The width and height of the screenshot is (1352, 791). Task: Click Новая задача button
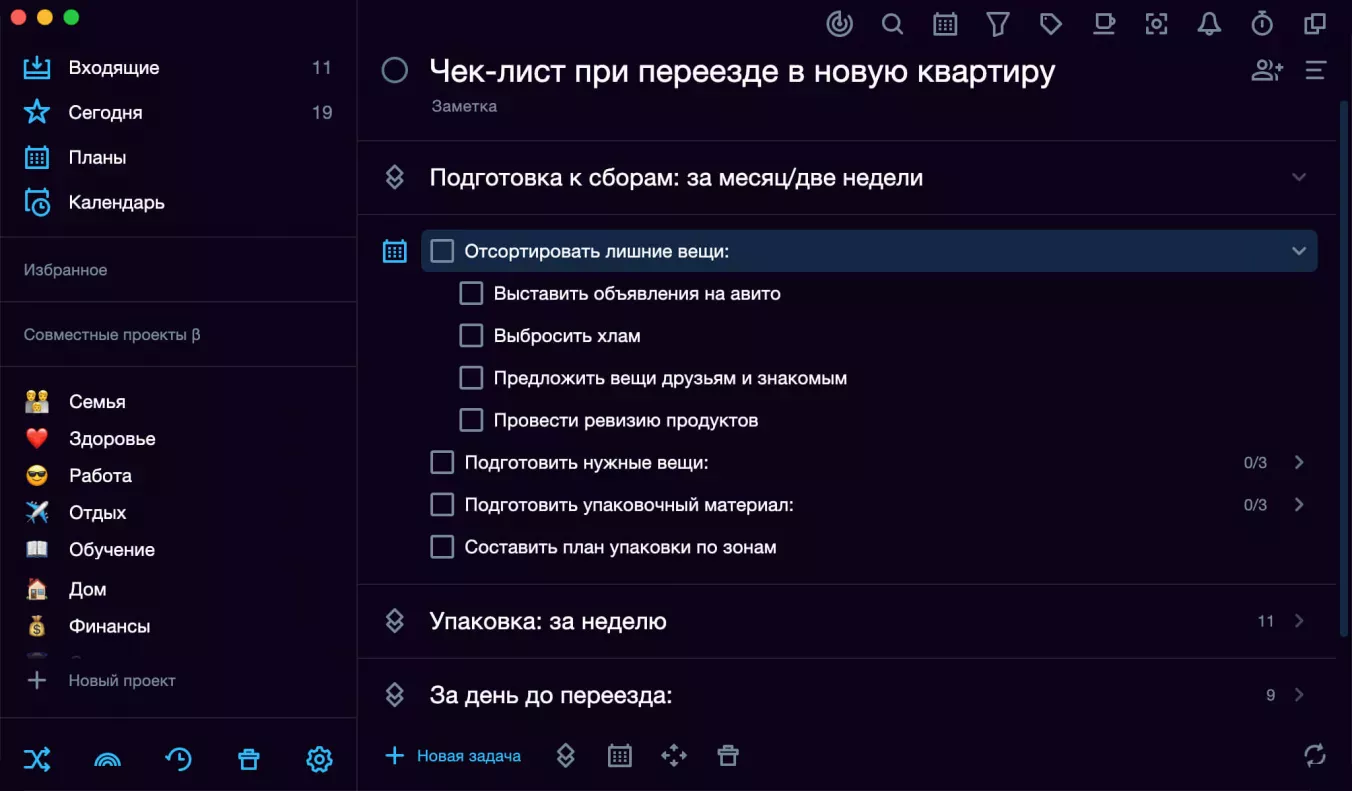pyautogui.click(x=453, y=756)
